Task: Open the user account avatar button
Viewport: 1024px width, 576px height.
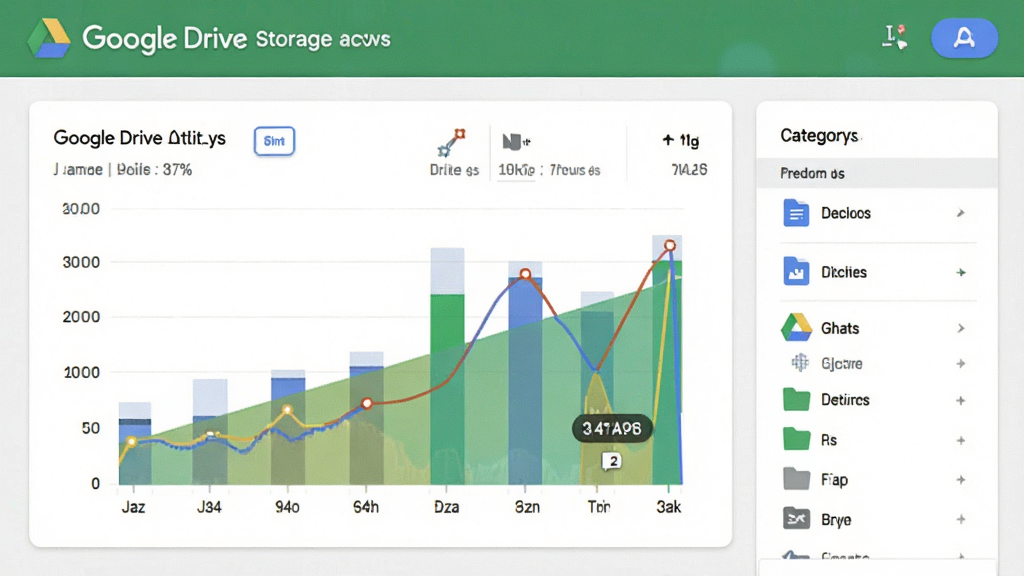Action: point(964,38)
